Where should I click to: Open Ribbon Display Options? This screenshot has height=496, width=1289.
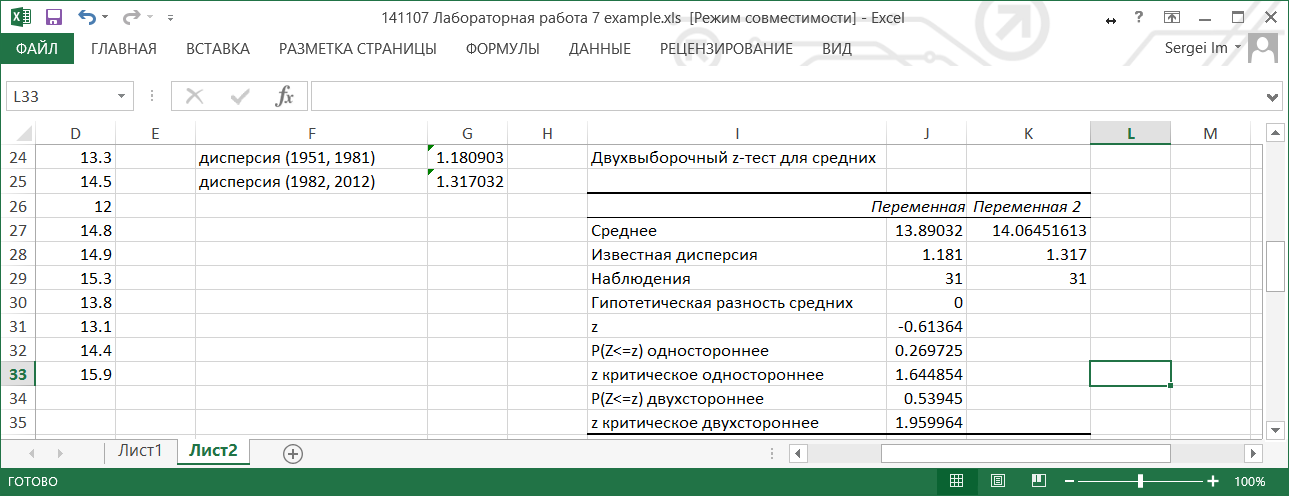1171,17
